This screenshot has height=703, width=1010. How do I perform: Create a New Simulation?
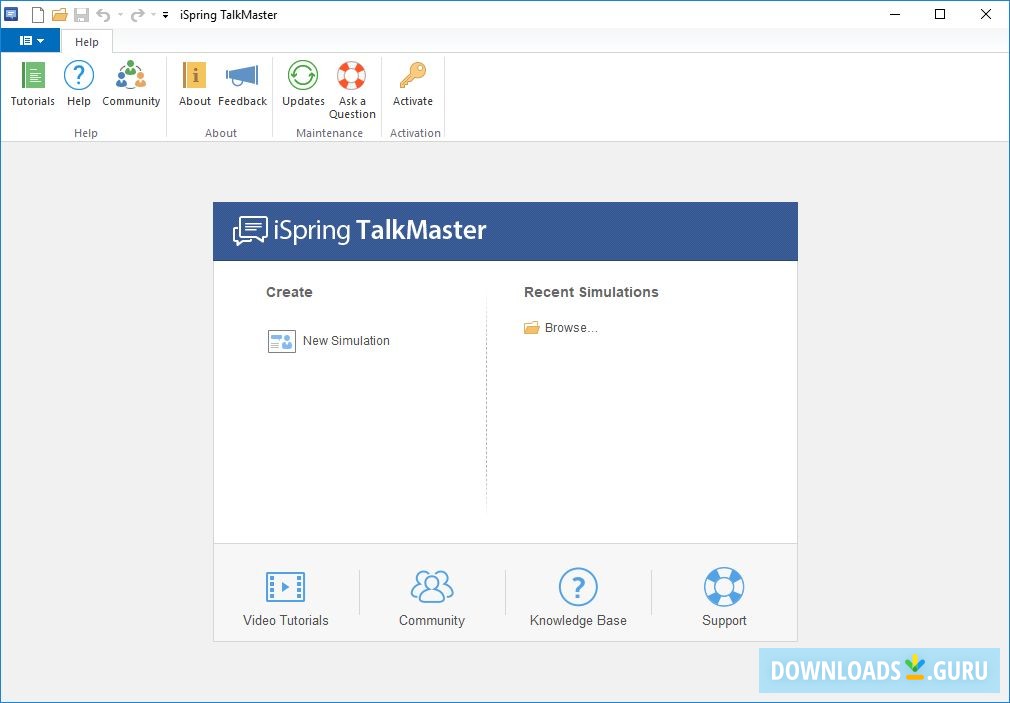329,341
